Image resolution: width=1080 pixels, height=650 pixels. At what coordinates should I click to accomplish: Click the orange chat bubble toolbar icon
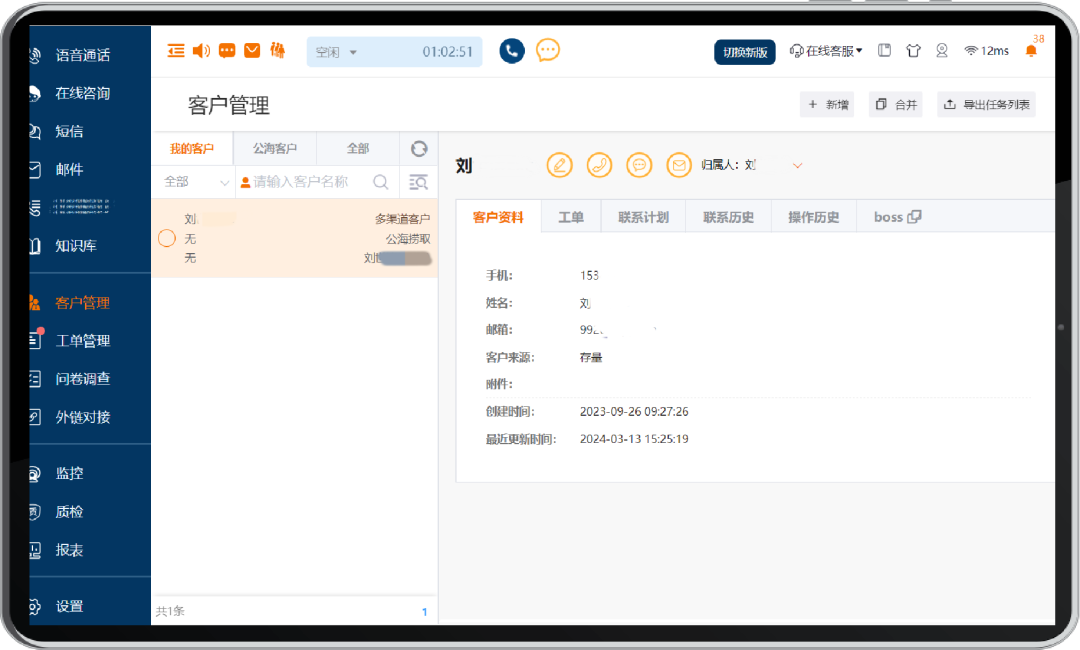[227, 50]
